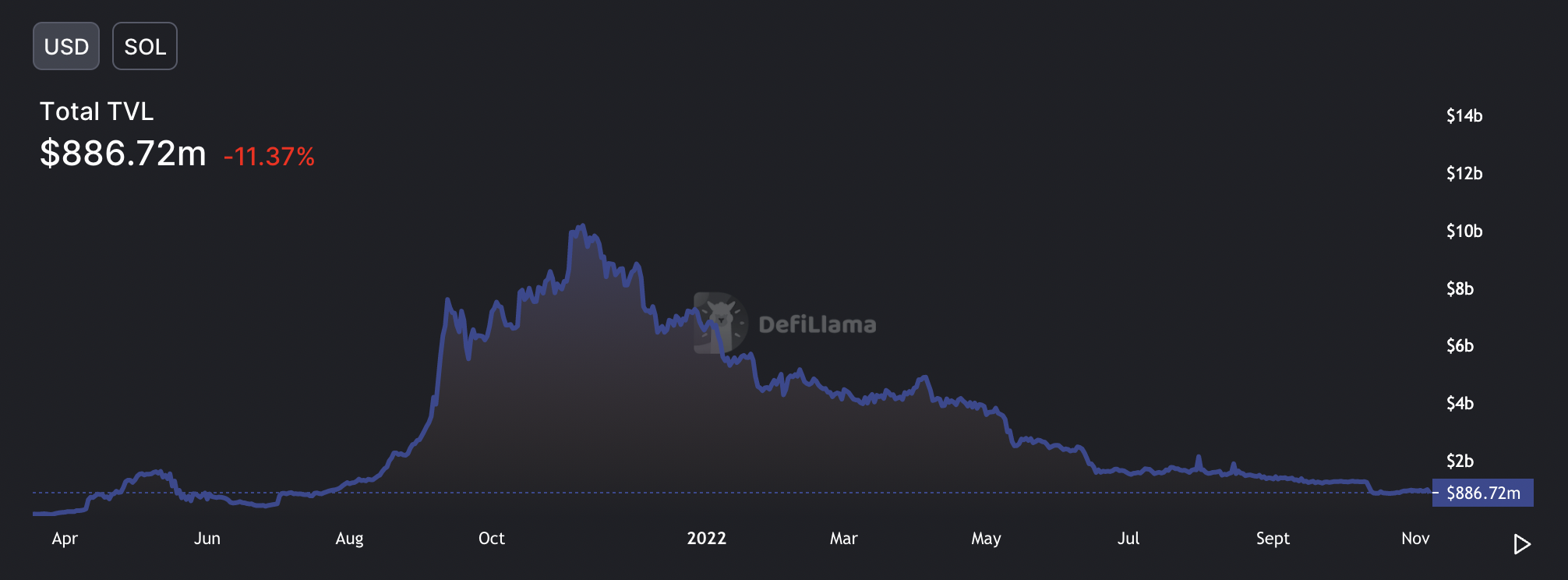Click the $2b label on value axis
Viewport: 1568px width, 580px height.
[x=1460, y=461]
